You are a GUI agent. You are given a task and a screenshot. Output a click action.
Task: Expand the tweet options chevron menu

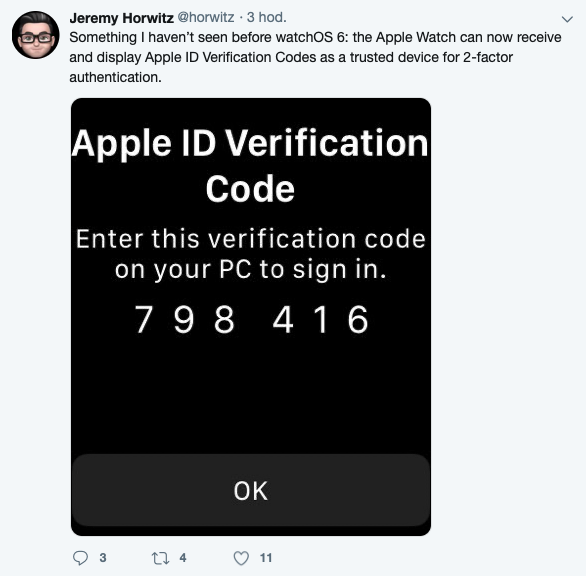[x=567, y=19]
